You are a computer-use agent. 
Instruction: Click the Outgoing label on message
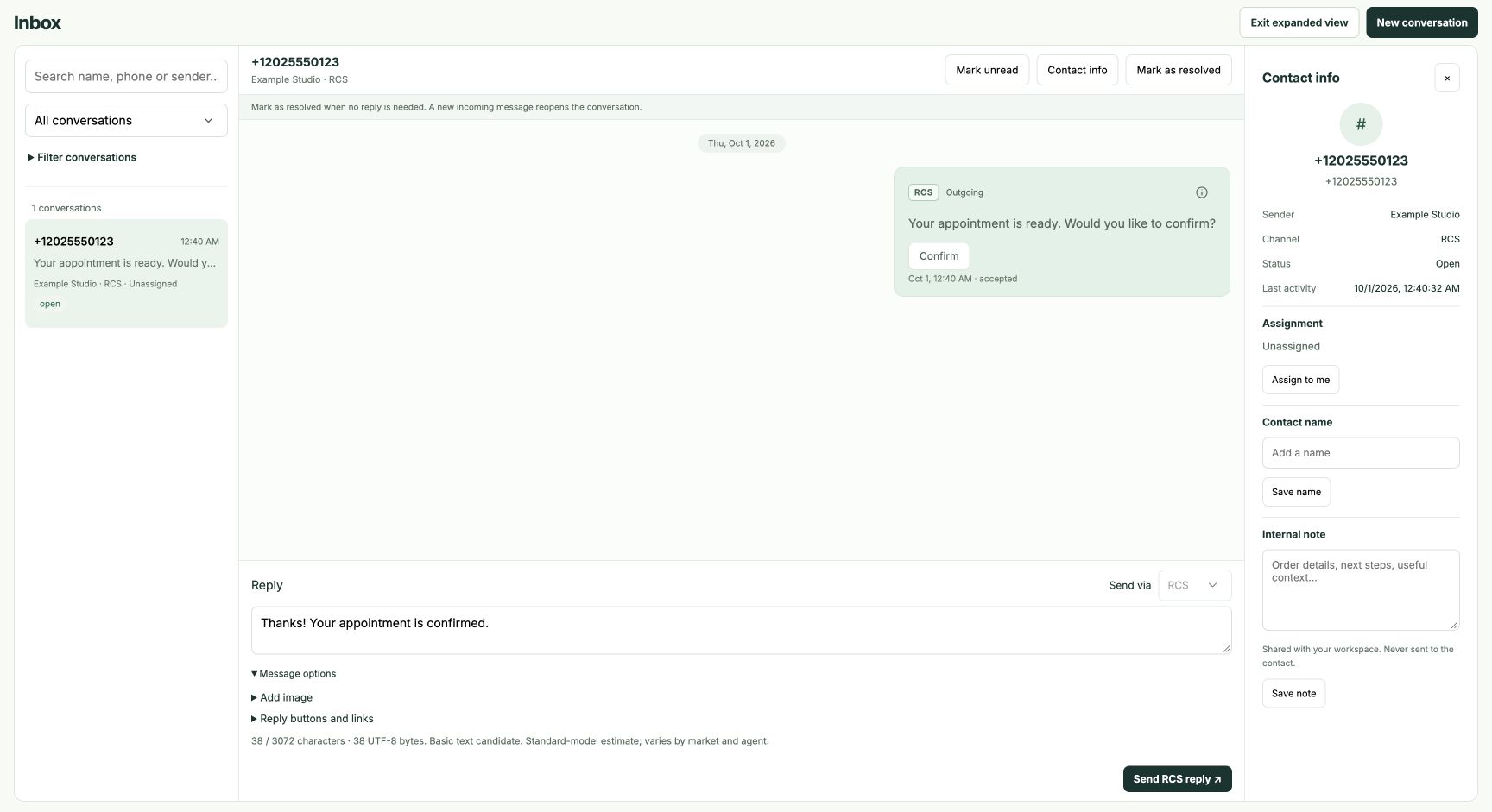964,192
